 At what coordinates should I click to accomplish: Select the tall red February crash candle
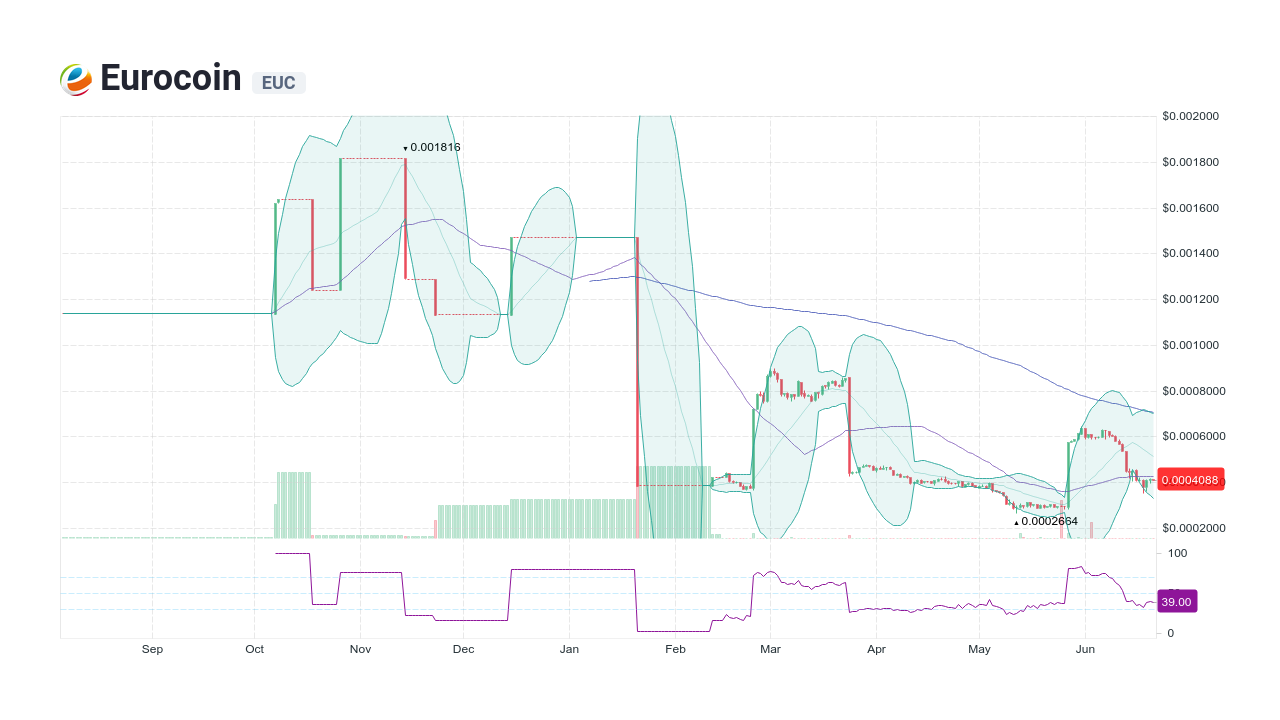tap(637, 360)
